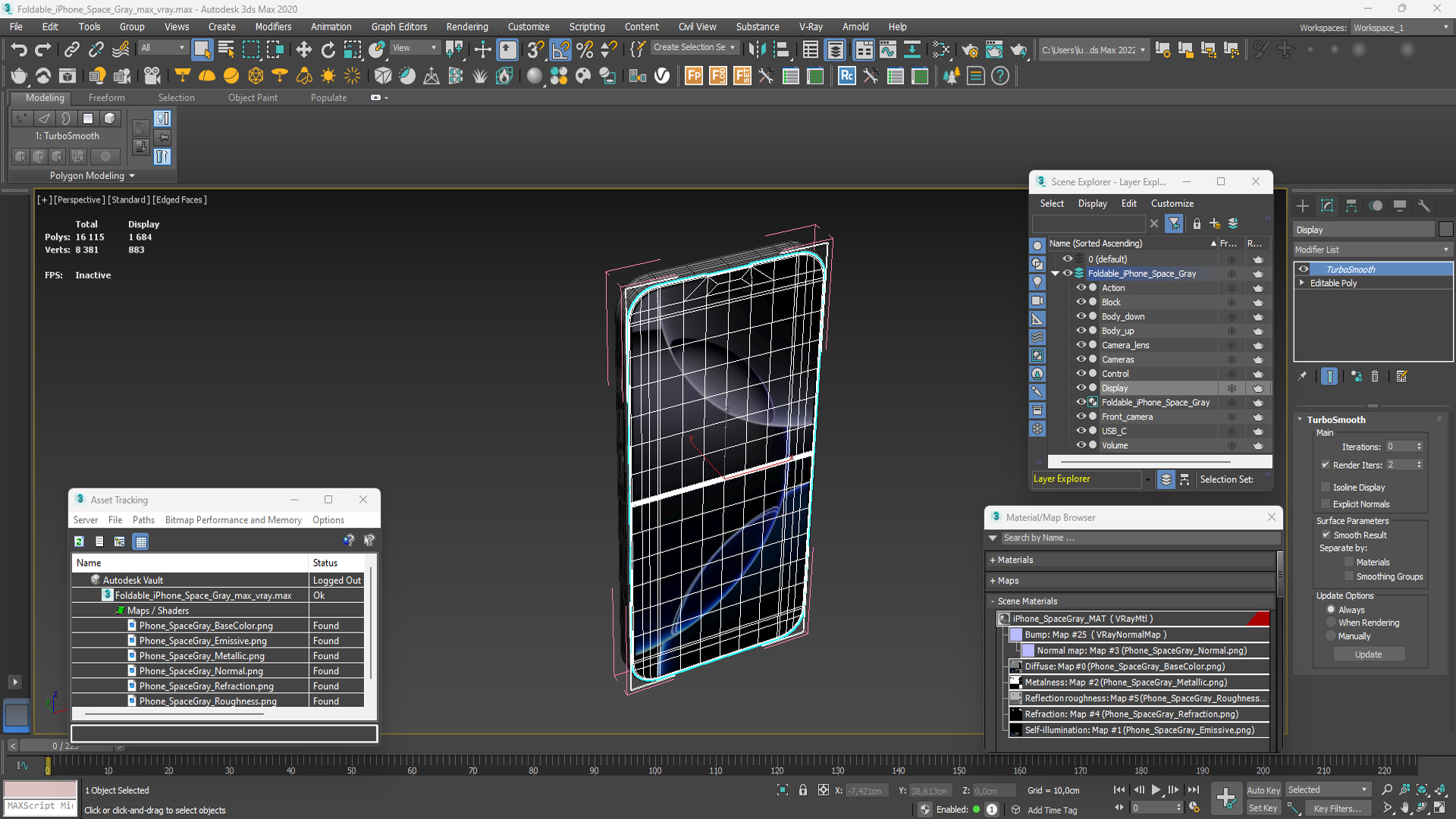Image resolution: width=1456 pixels, height=819 pixels.
Task: Remove modifier from stack trash icon
Action: tap(1375, 376)
